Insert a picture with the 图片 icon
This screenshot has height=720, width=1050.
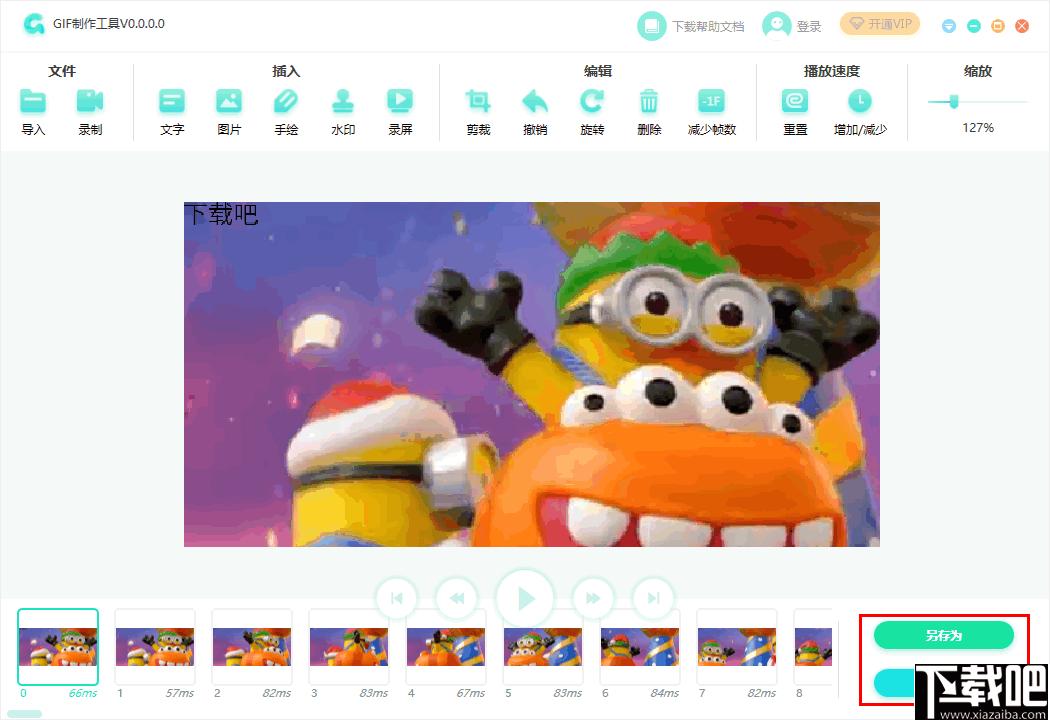pyautogui.click(x=229, y=102)
